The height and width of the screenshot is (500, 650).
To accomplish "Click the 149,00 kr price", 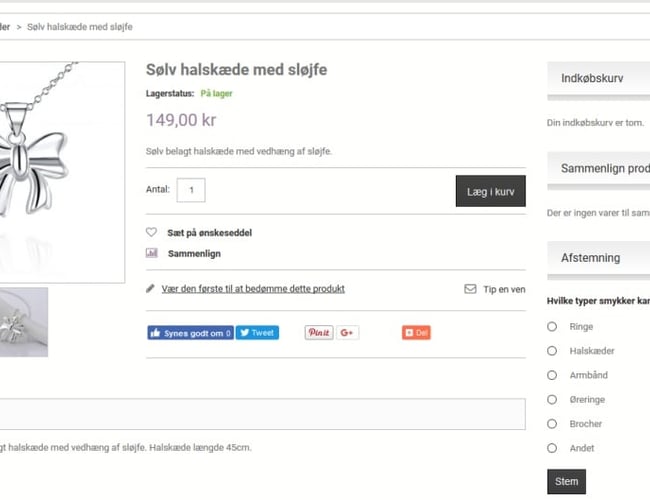I will (181, 120).
